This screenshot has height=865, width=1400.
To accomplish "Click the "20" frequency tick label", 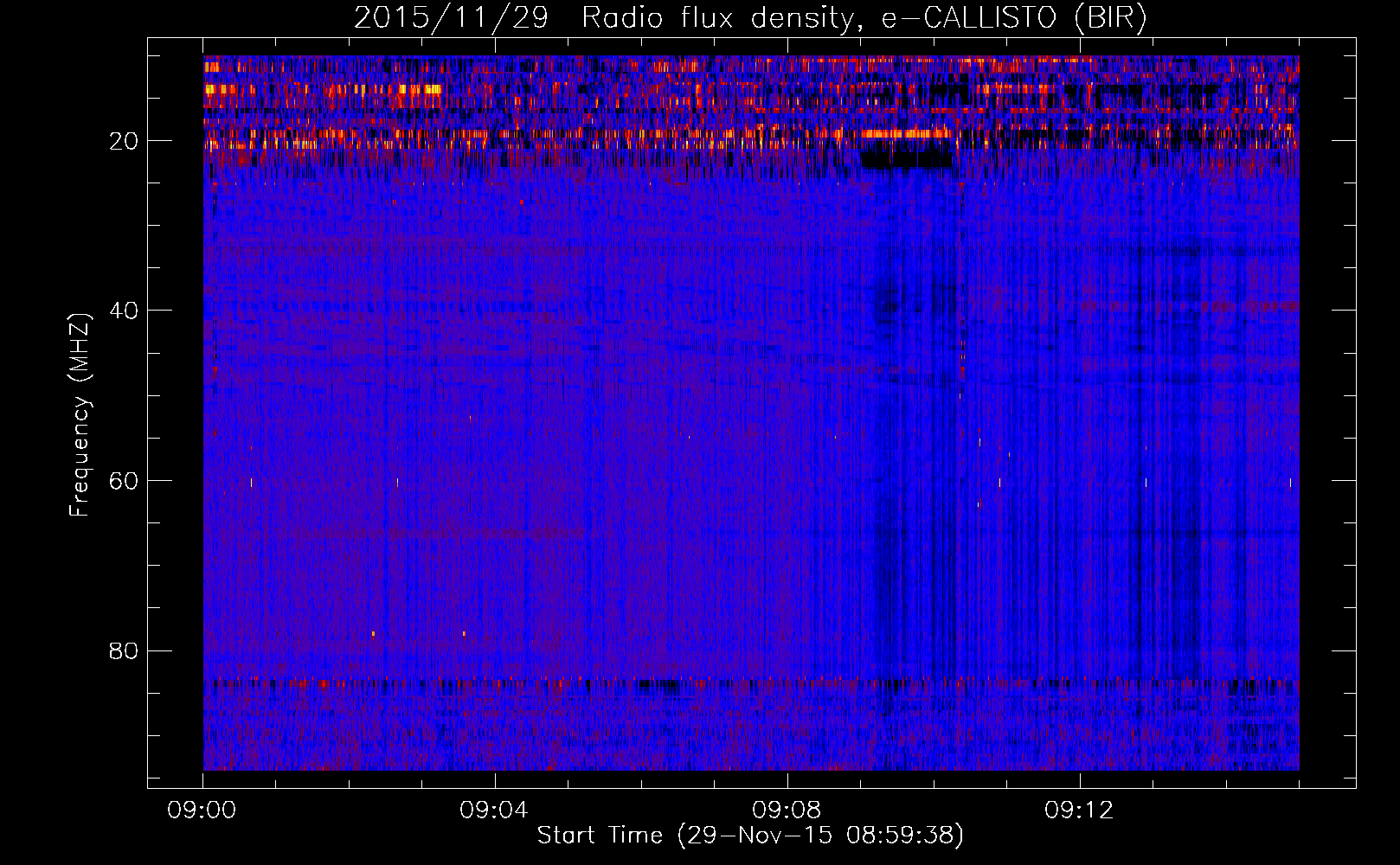I will pos(125,141).
